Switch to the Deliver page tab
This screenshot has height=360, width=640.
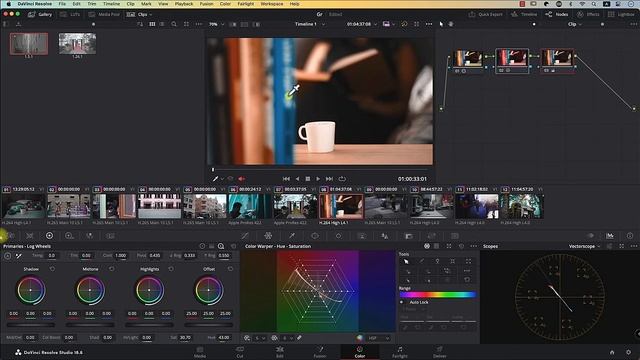point(440,352)
